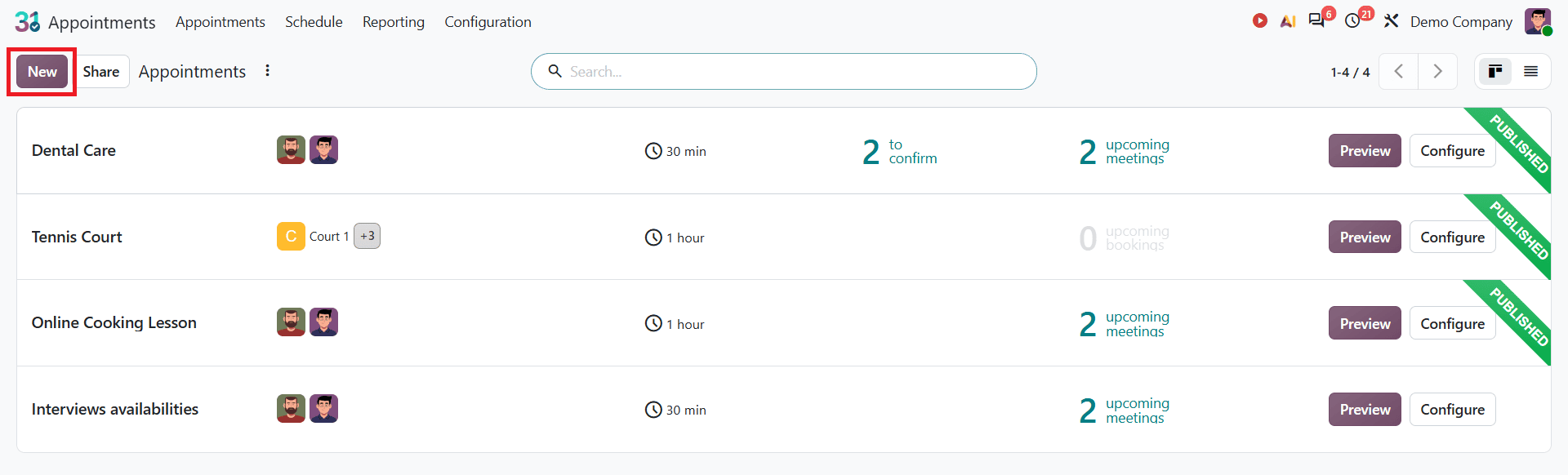View Dental Care 2 to confirm
This screenshot has width=1568, height=475.
pyautogui.click(x=900, y=151)
